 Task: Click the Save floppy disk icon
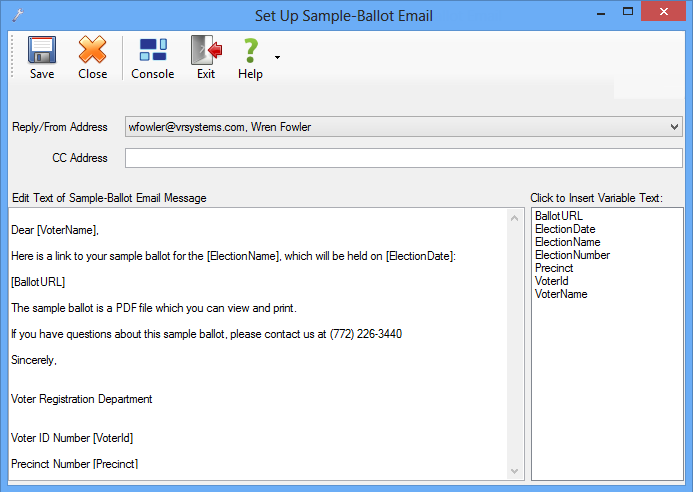42,50
